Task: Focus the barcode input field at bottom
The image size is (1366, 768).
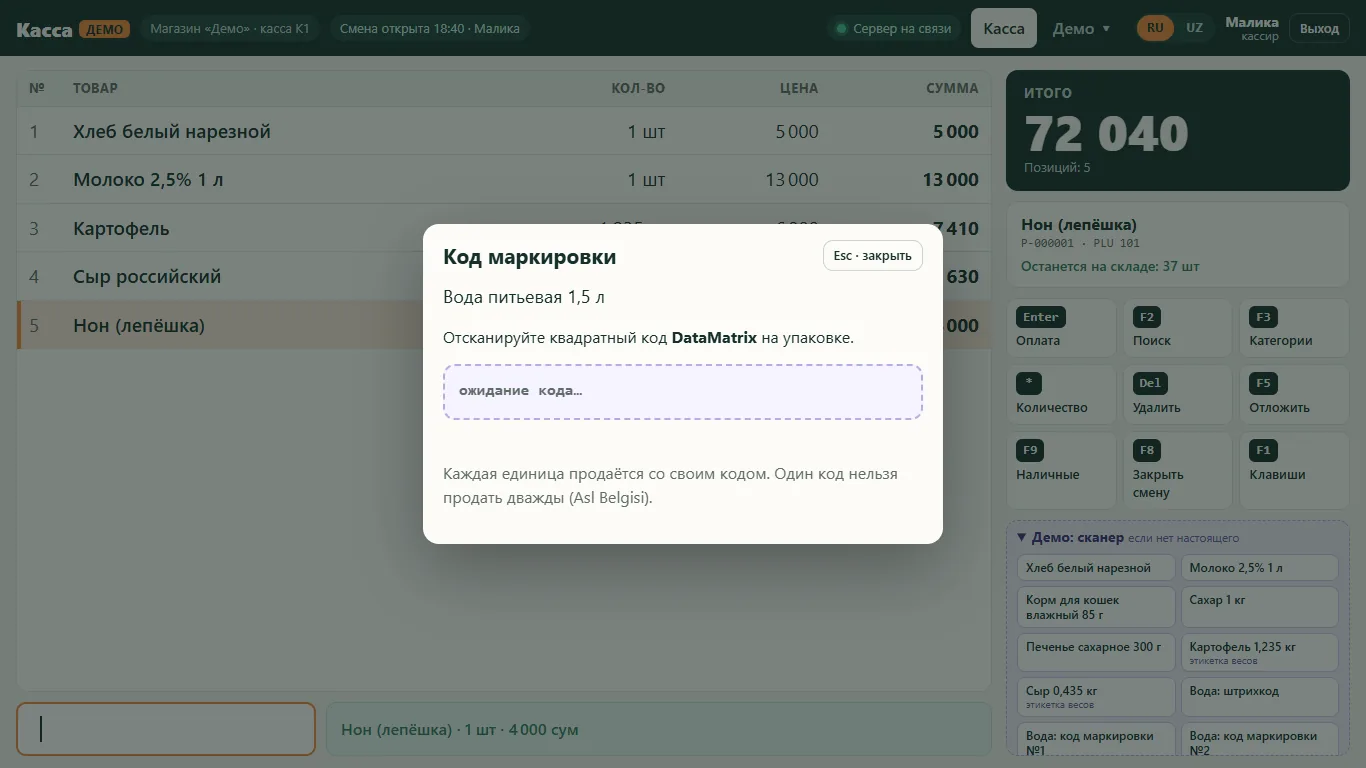Action: pos(166,729)
